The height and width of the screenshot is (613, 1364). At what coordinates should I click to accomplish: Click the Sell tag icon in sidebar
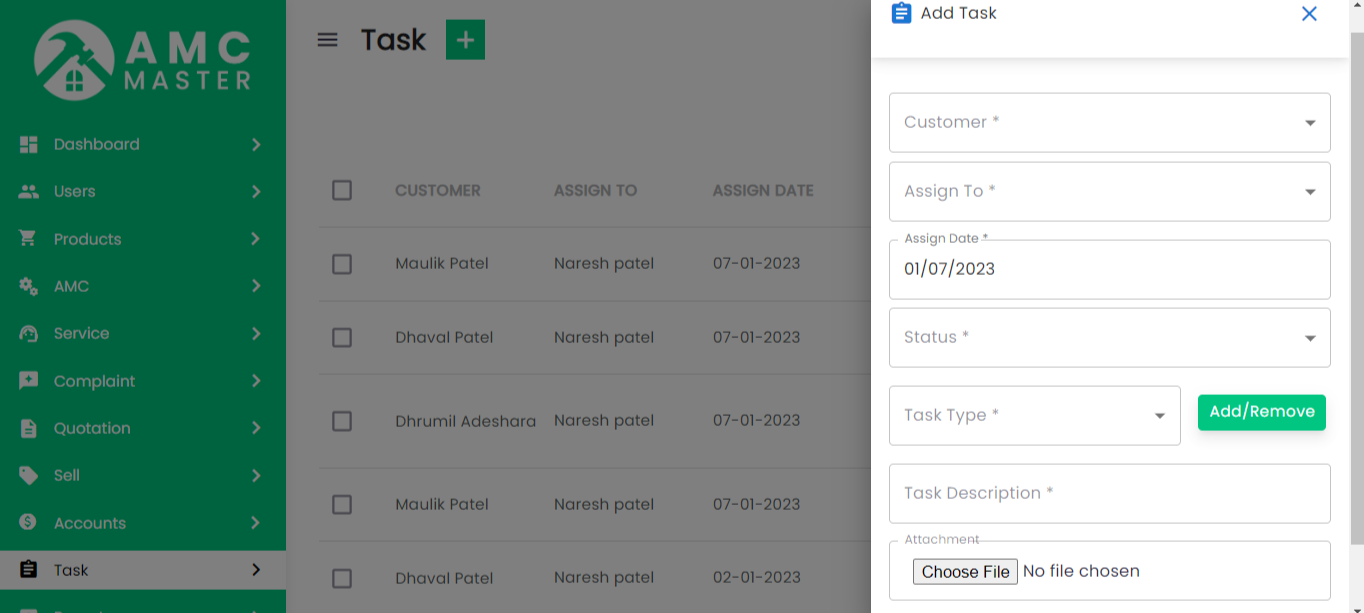pyautogui.click(x=28, y=475)
